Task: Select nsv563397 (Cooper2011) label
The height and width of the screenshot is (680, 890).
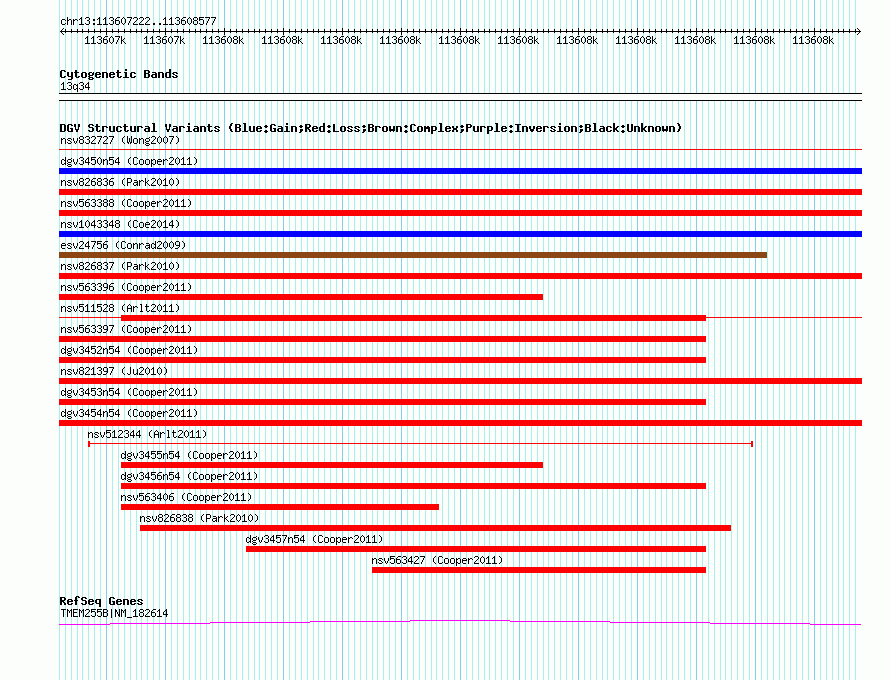Action: point(126,329)
